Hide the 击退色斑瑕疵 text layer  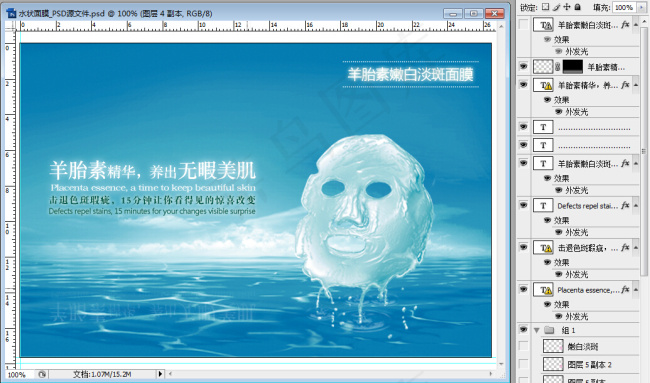pos(524,247)
